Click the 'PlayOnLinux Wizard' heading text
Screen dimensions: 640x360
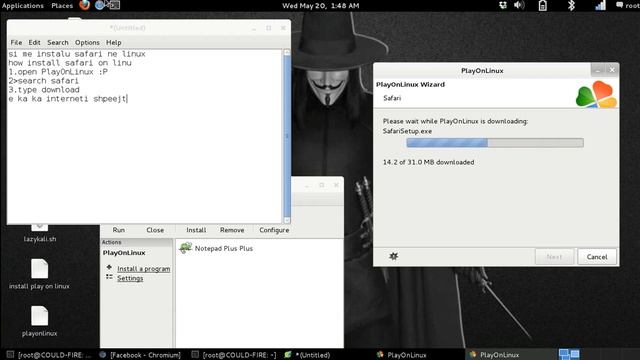tap(410, 84)
